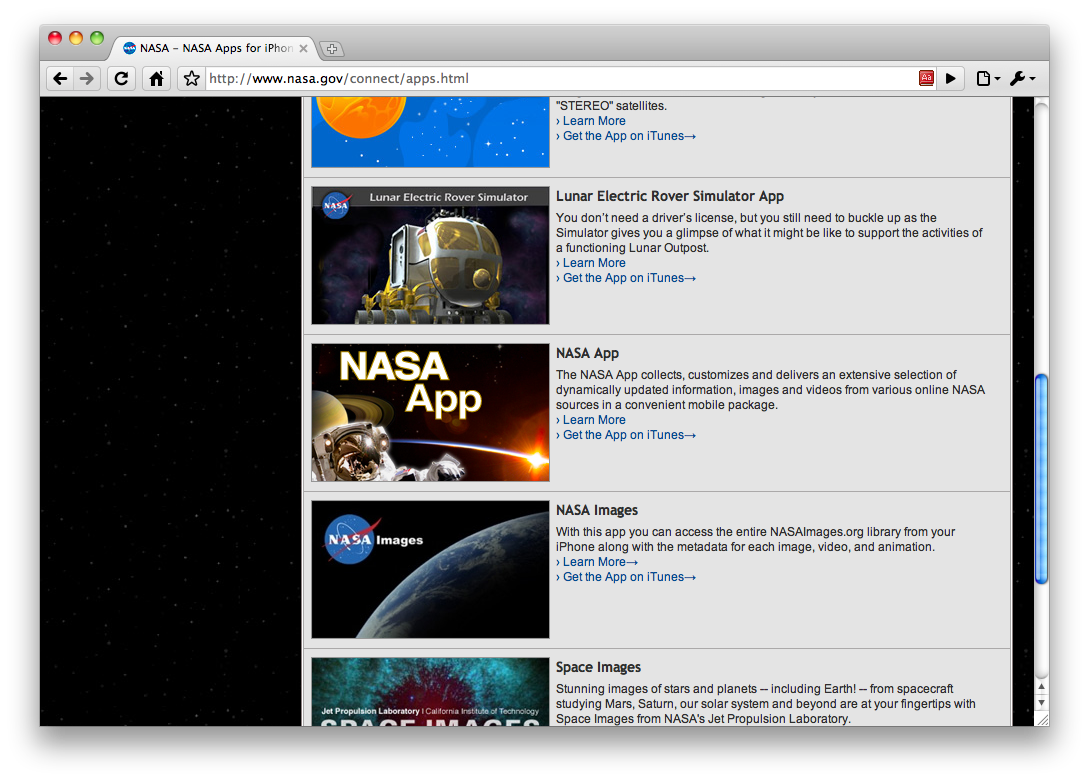Click the Go play arrow button

tap(951, 78)
